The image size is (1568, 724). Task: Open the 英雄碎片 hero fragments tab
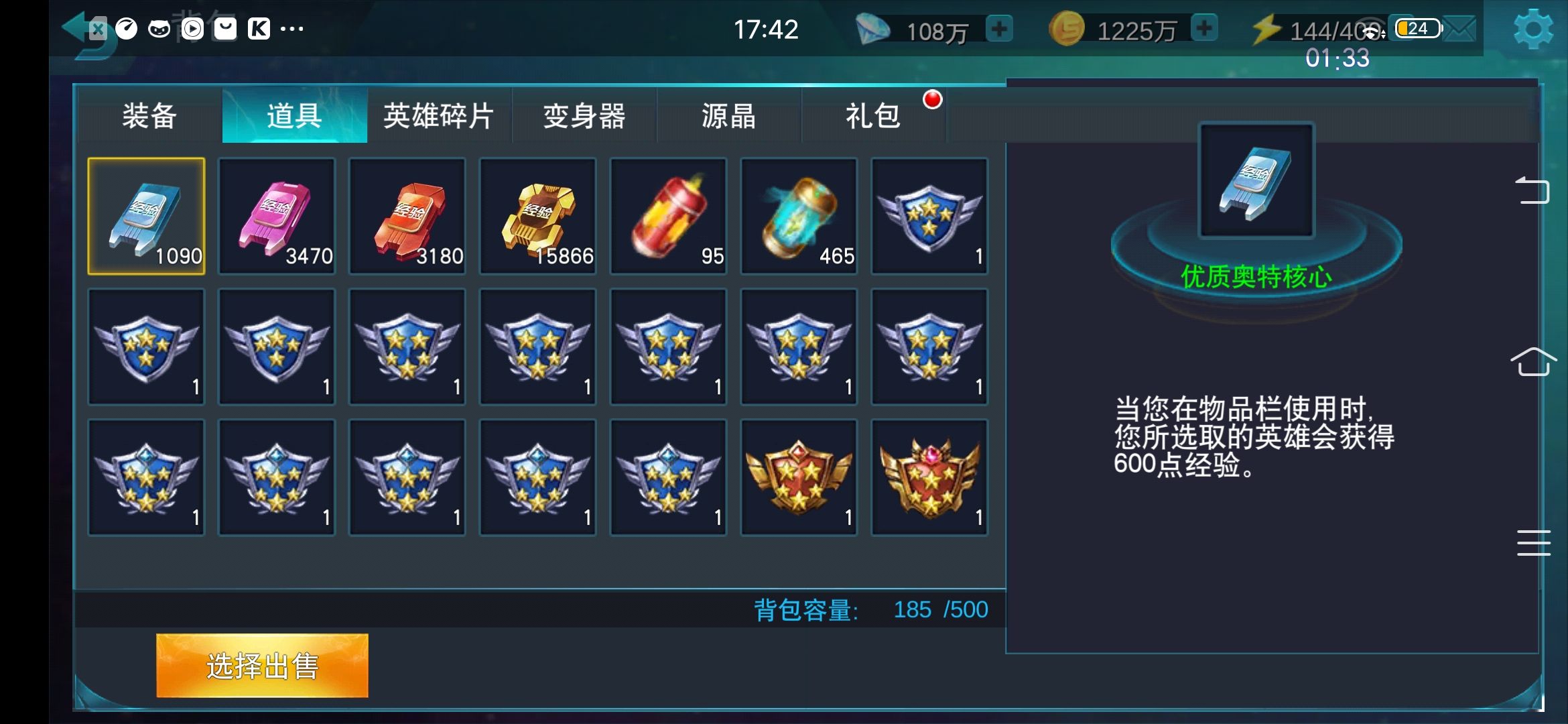439,115
